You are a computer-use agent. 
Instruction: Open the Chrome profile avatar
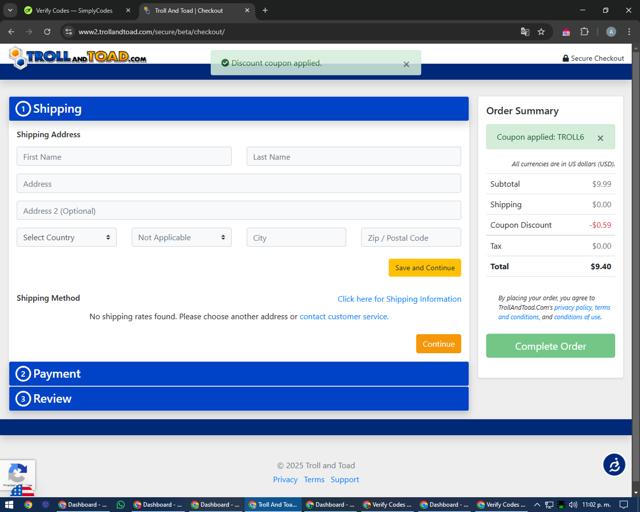(x=611, y=32)
